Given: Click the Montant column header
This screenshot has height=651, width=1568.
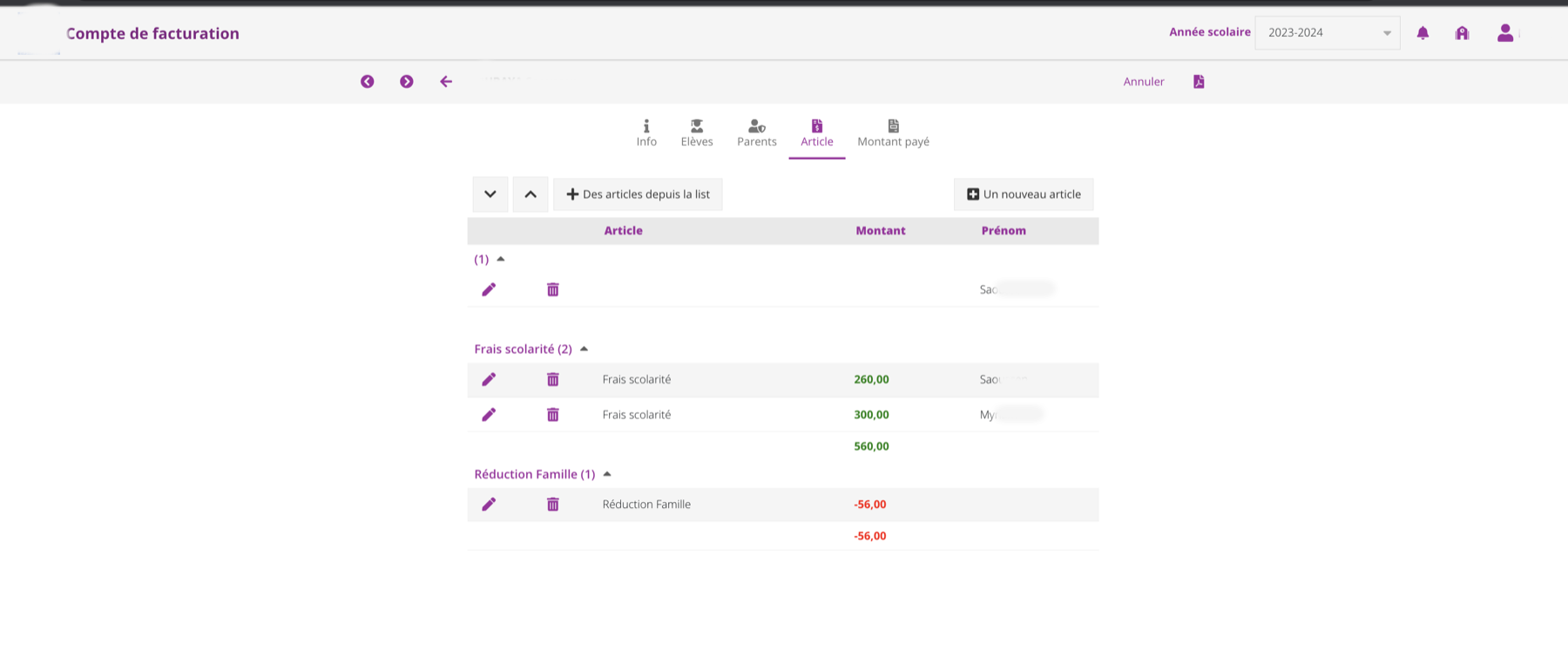Looking at the screenshot, I should pyautogui.click(x=881, y=231).
